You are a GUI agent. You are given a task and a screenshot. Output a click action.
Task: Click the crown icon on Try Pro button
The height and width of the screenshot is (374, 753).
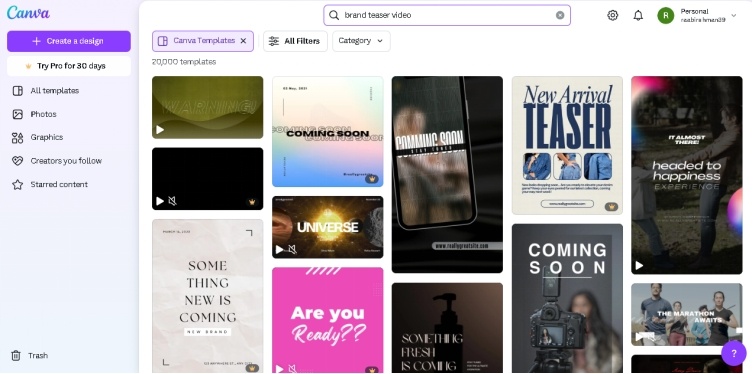point(29,66)
